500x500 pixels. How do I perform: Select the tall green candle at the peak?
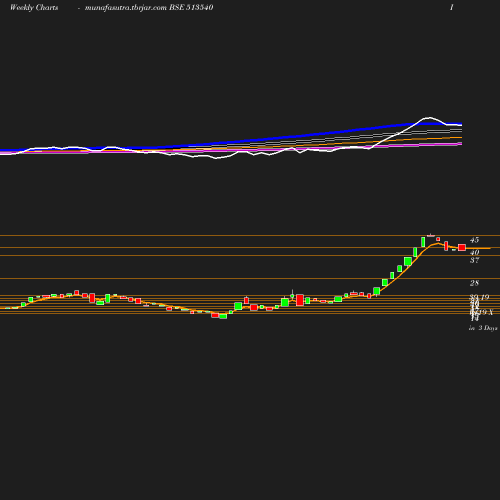423,242
